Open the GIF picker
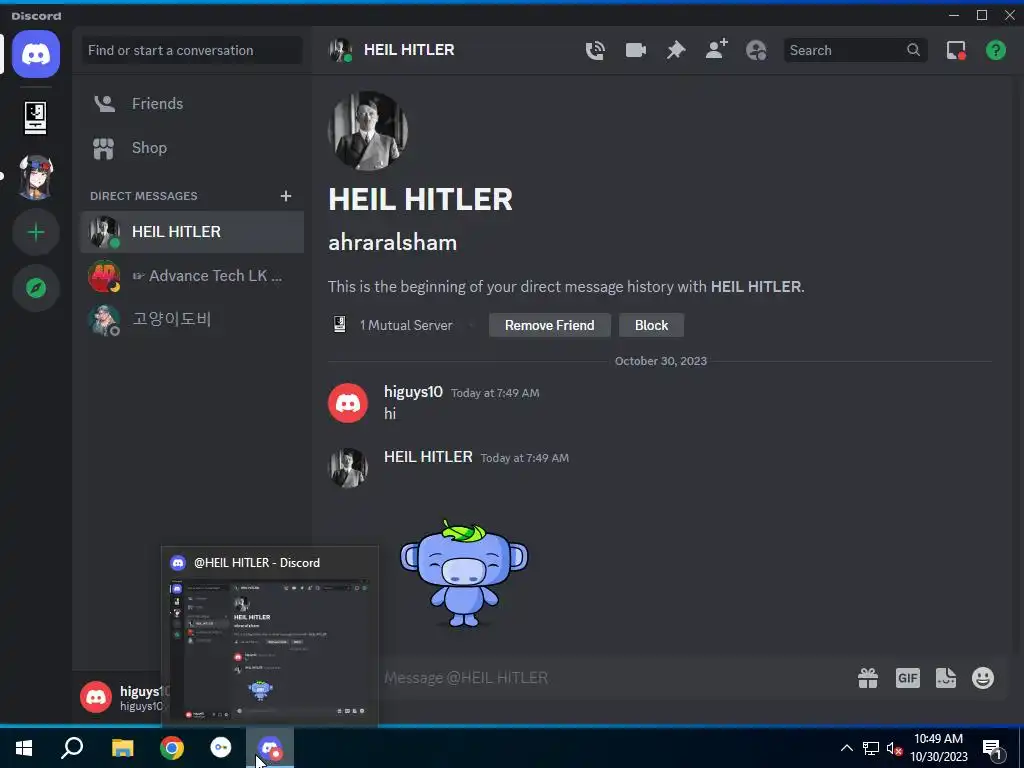 (x=908, y=678)
